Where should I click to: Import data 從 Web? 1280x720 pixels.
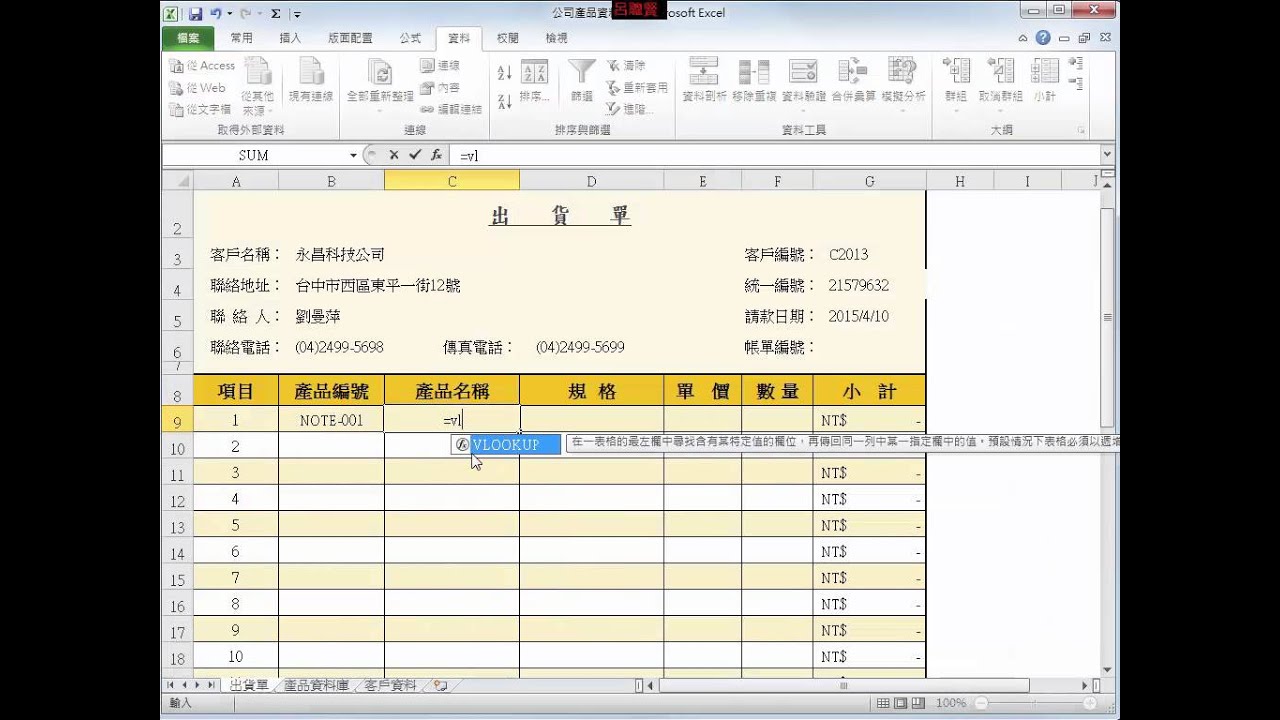(x=197, y=88)
